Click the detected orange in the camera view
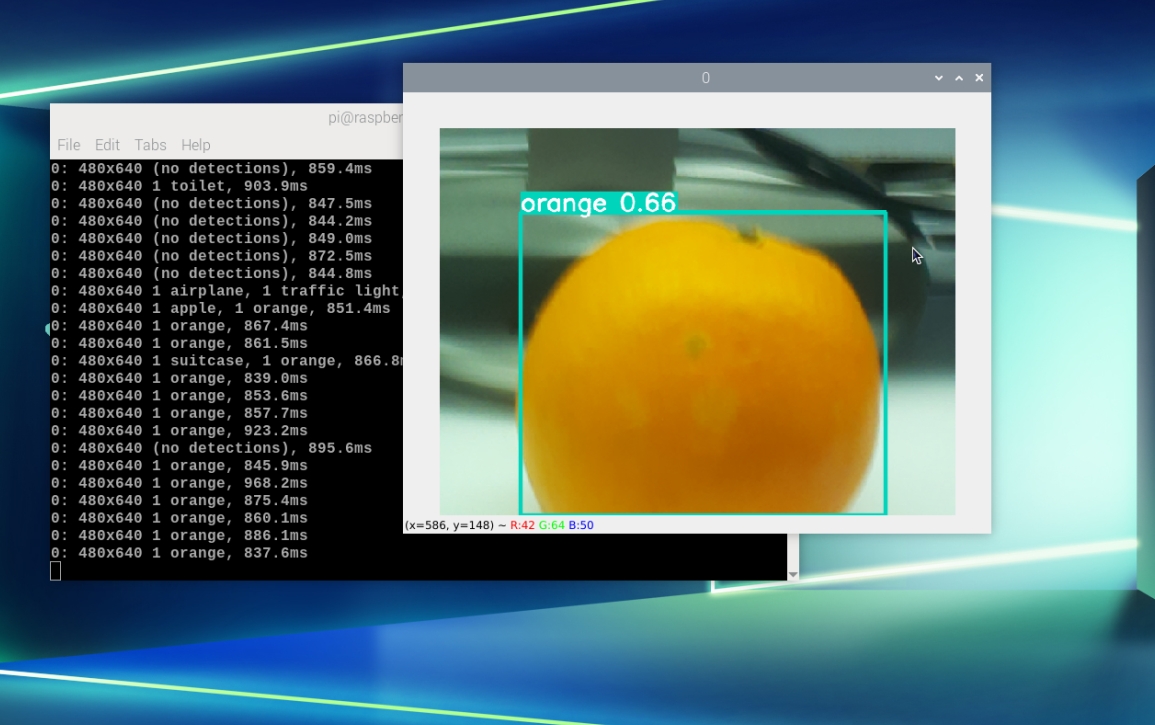 coord(703,368)
